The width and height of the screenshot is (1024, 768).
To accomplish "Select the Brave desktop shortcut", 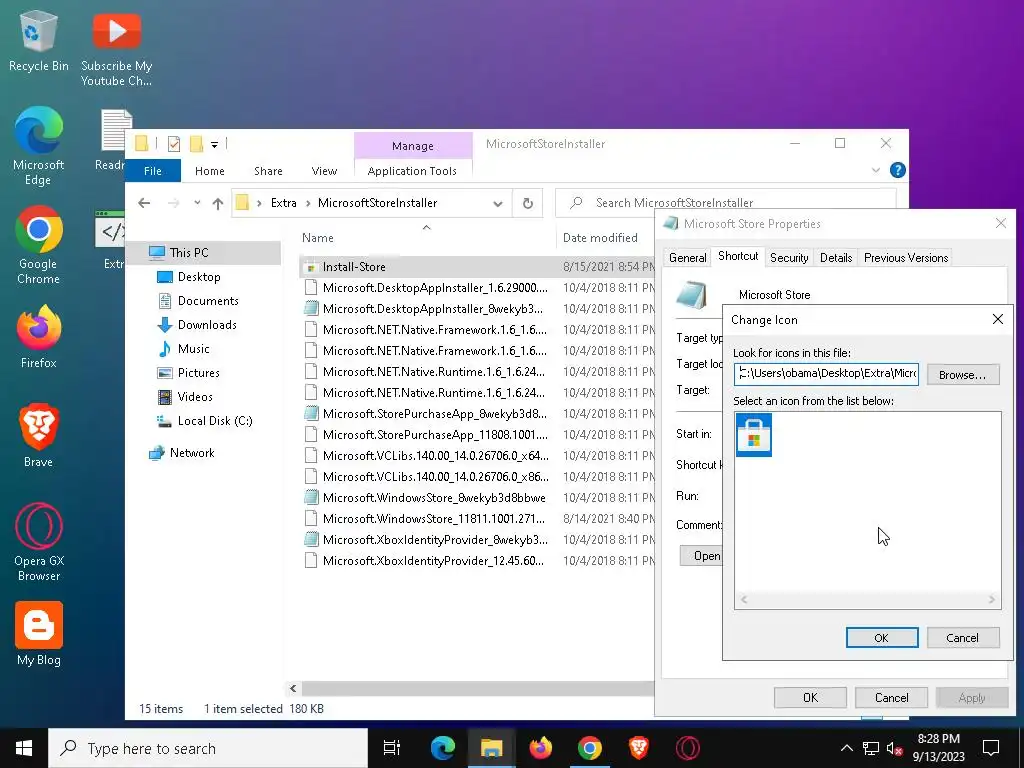I will point(39,436).
